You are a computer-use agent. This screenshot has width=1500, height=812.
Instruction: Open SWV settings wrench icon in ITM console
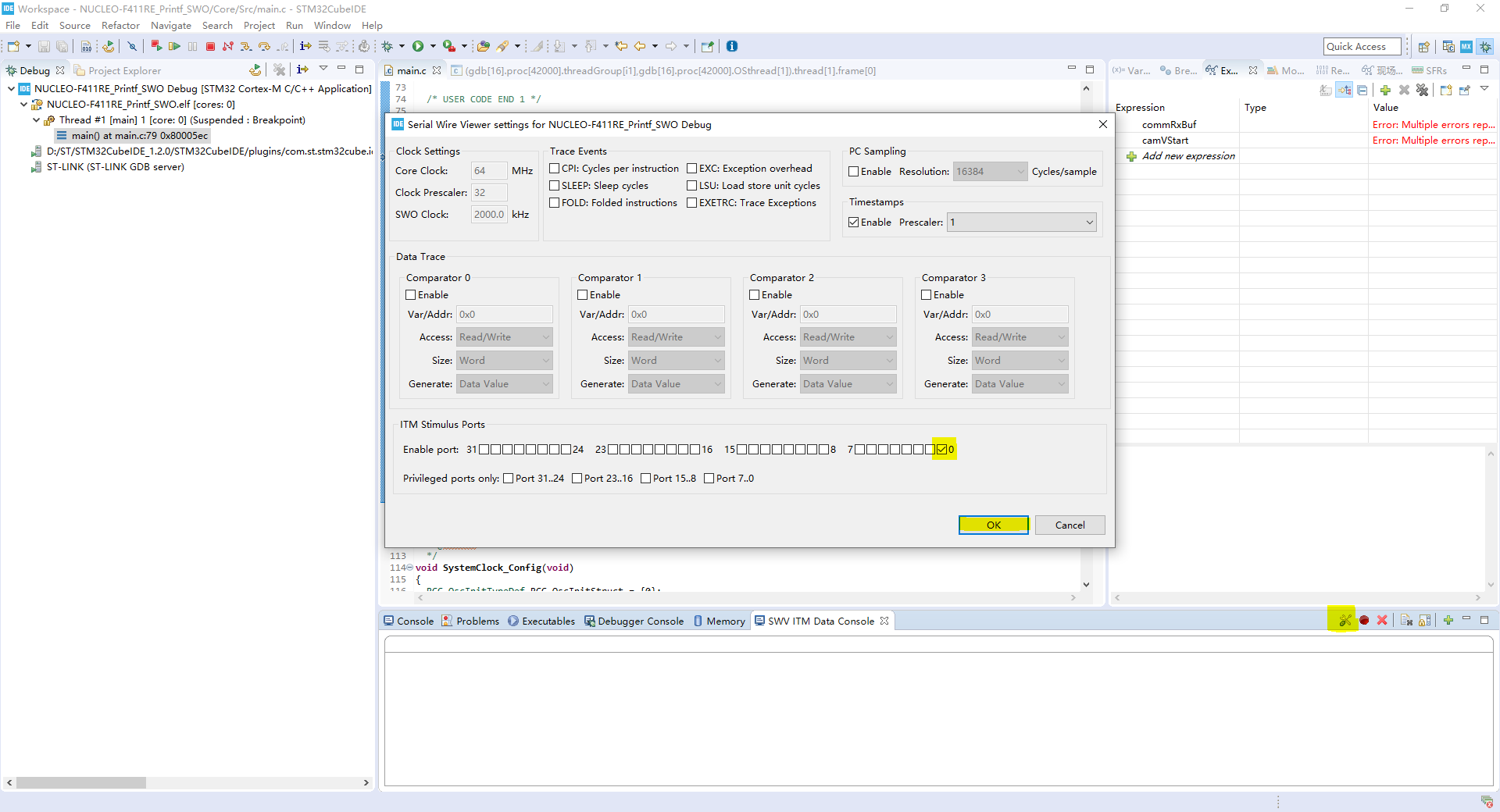tap(1345, 620)
